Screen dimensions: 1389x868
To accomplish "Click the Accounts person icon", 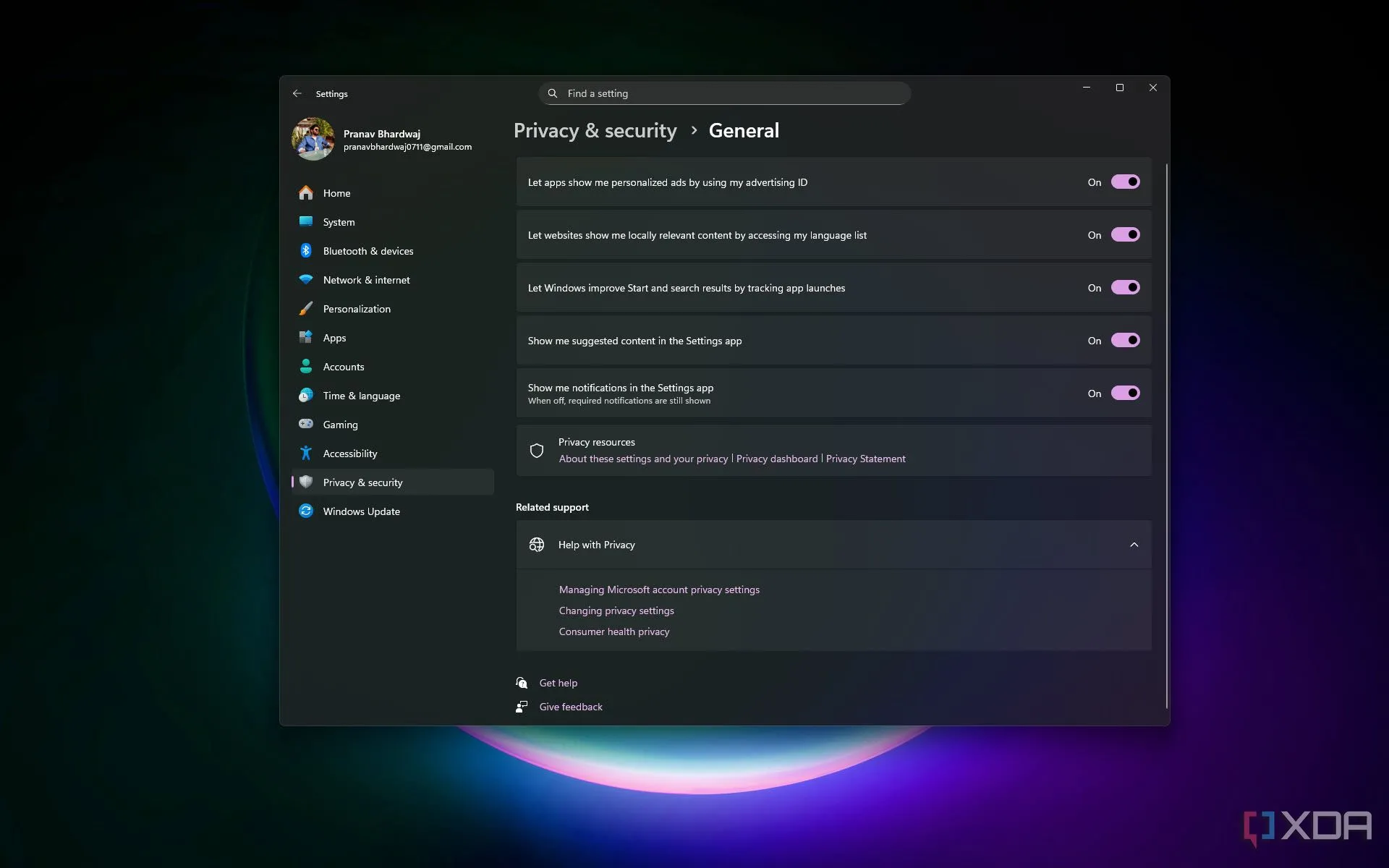I will coord(306,367).
